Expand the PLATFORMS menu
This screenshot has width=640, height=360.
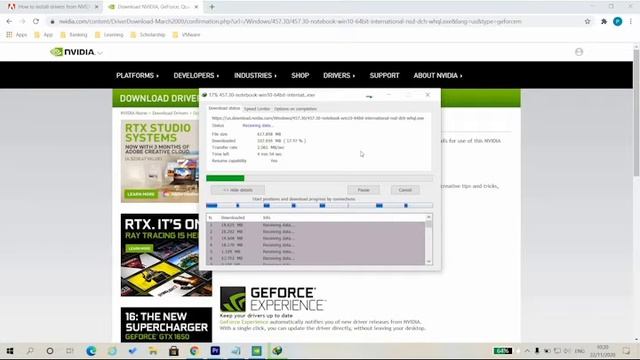(x=137, y=76)
